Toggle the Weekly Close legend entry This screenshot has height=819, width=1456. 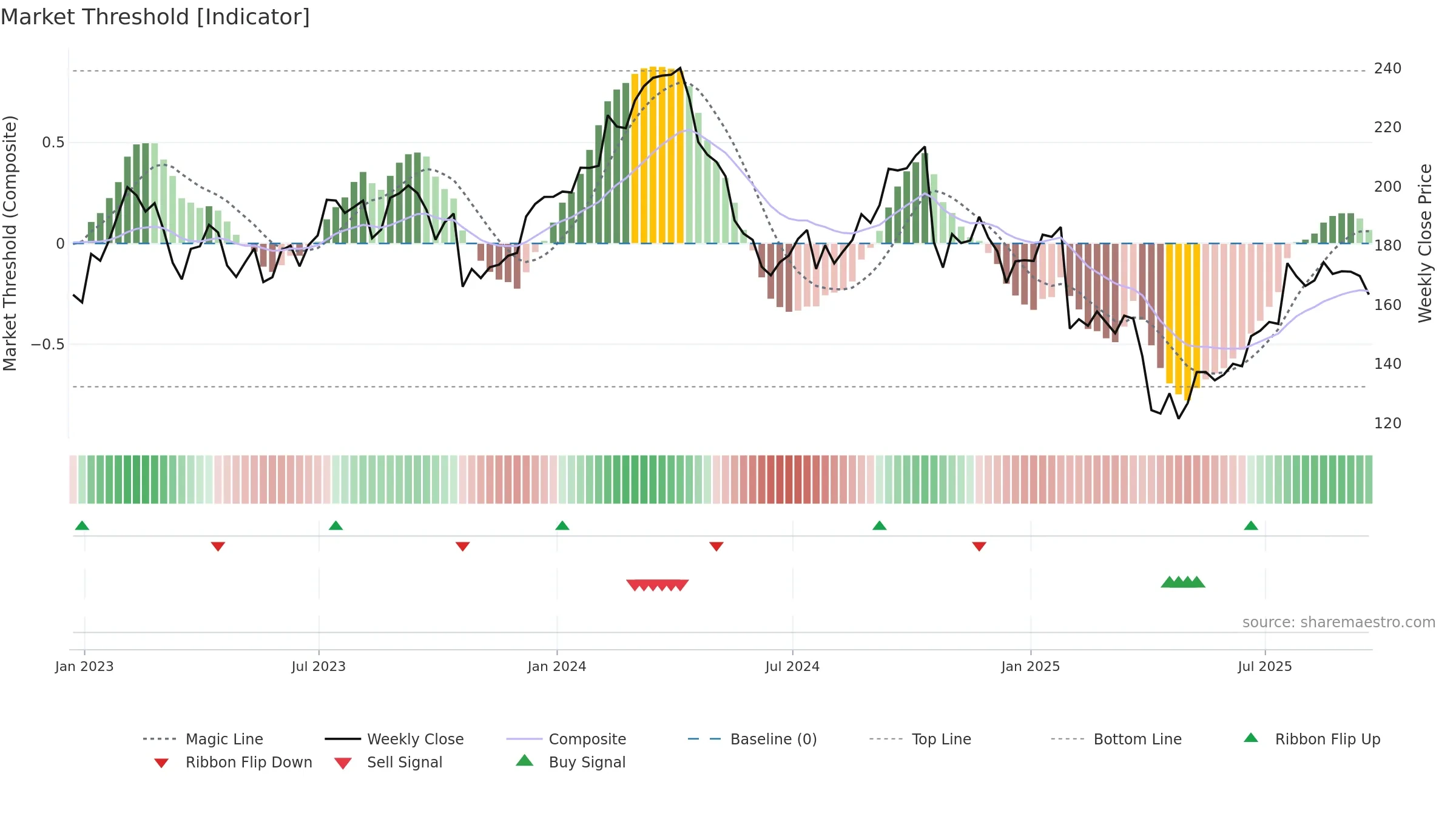[394, 739]
